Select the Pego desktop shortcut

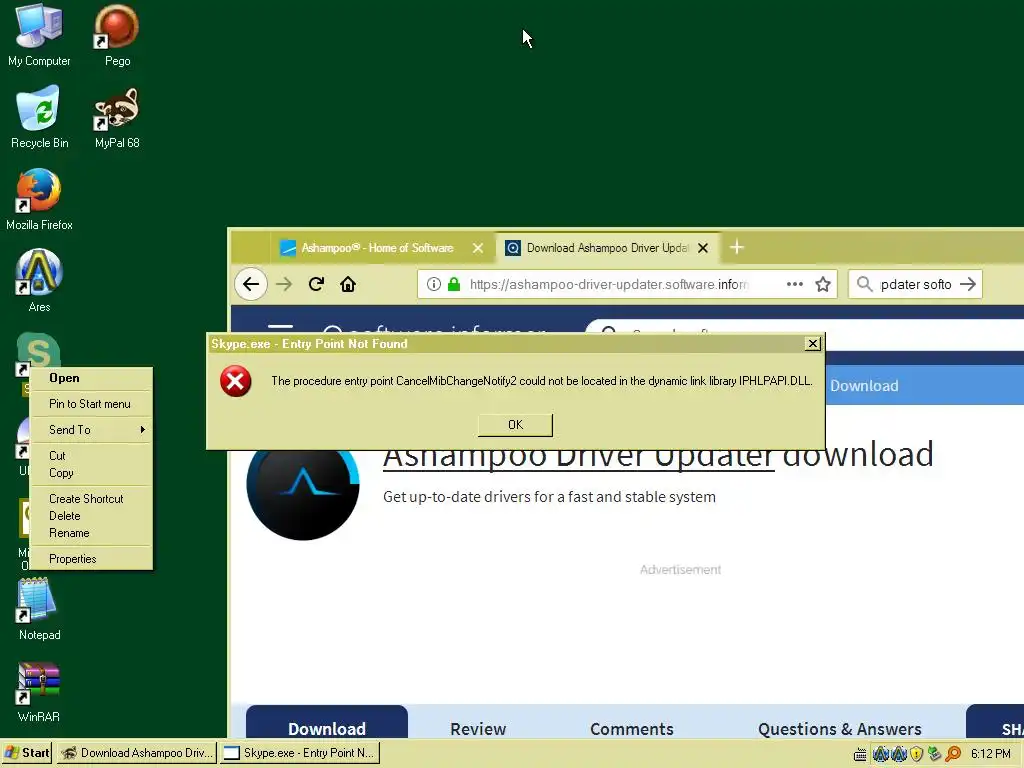pos(117,36)
